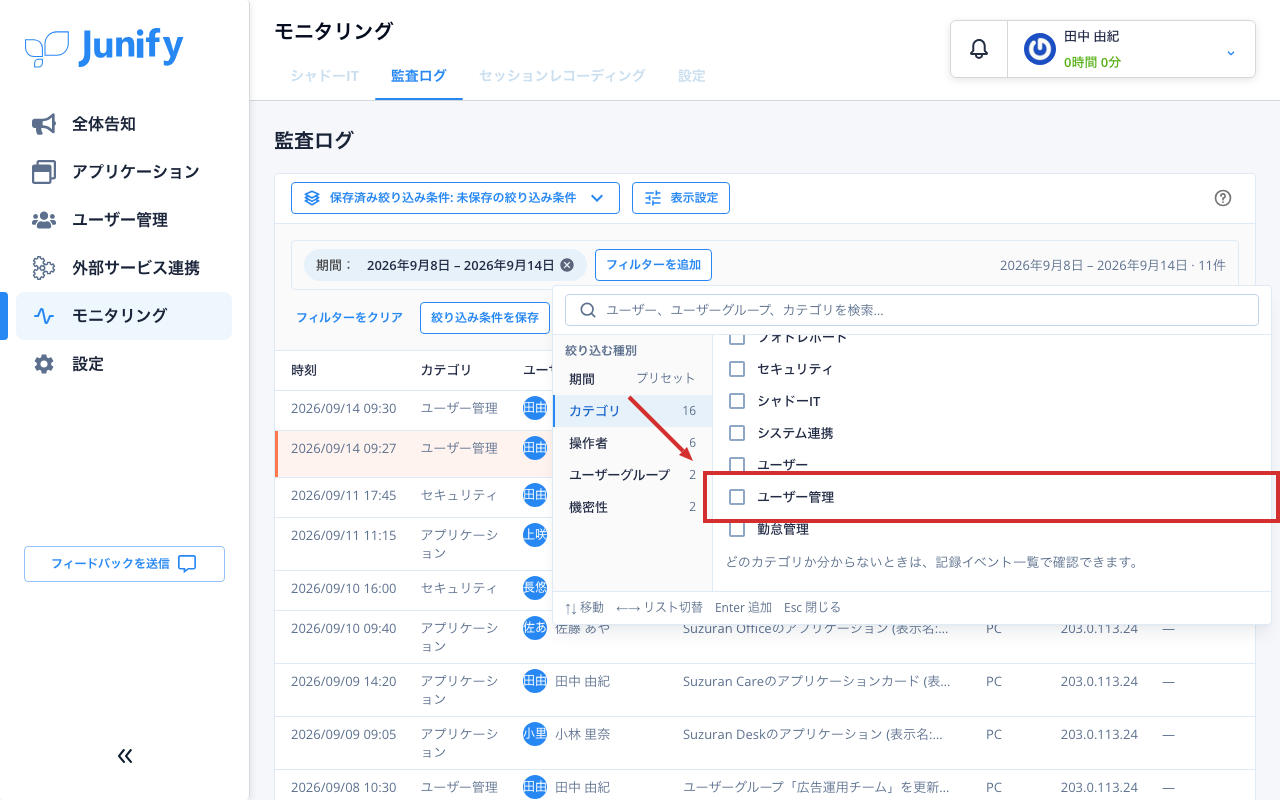This screenshot has width=1280, height=800.
Task: Open the 保存済み絞り込み条件 dropdown
Action: (x=455, y=198)
